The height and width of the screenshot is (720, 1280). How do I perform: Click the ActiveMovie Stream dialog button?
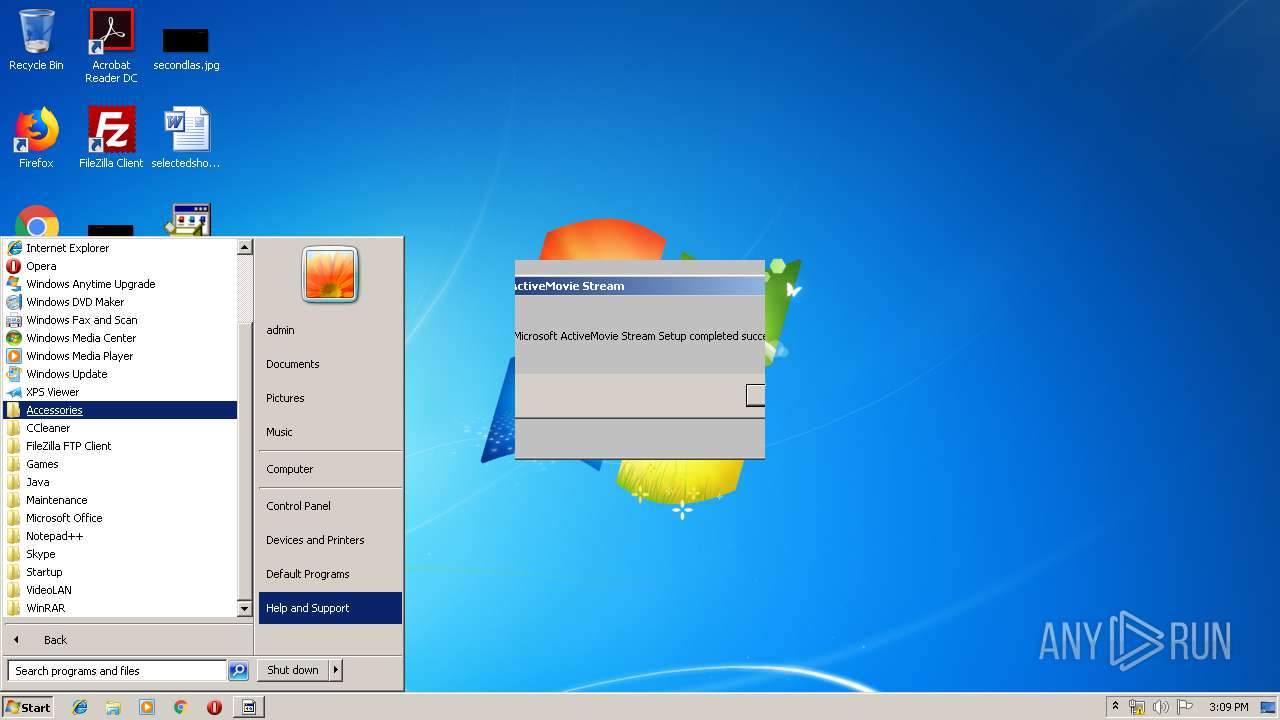coord(756,395)
